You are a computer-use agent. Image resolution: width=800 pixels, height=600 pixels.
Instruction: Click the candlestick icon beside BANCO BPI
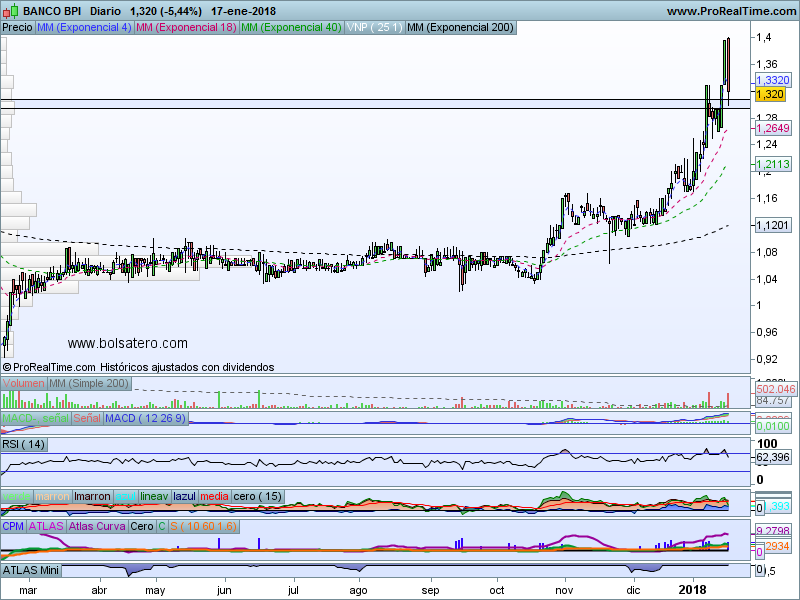tap(12, 11)
